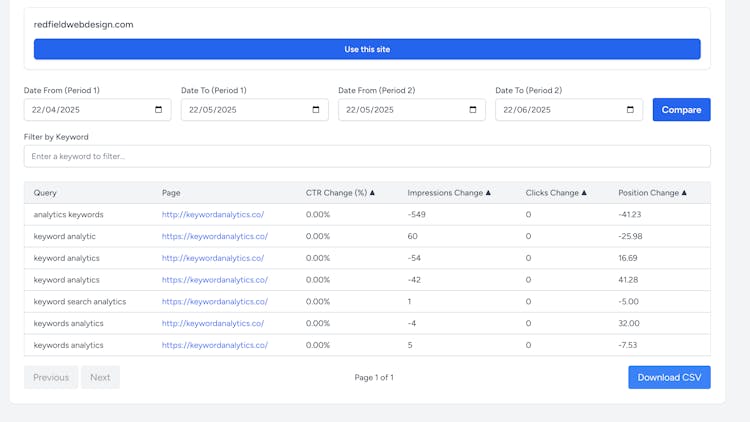Open page link for keyword search analytics
The height and width of the screenshot is (422, 750).
(214, 301)
